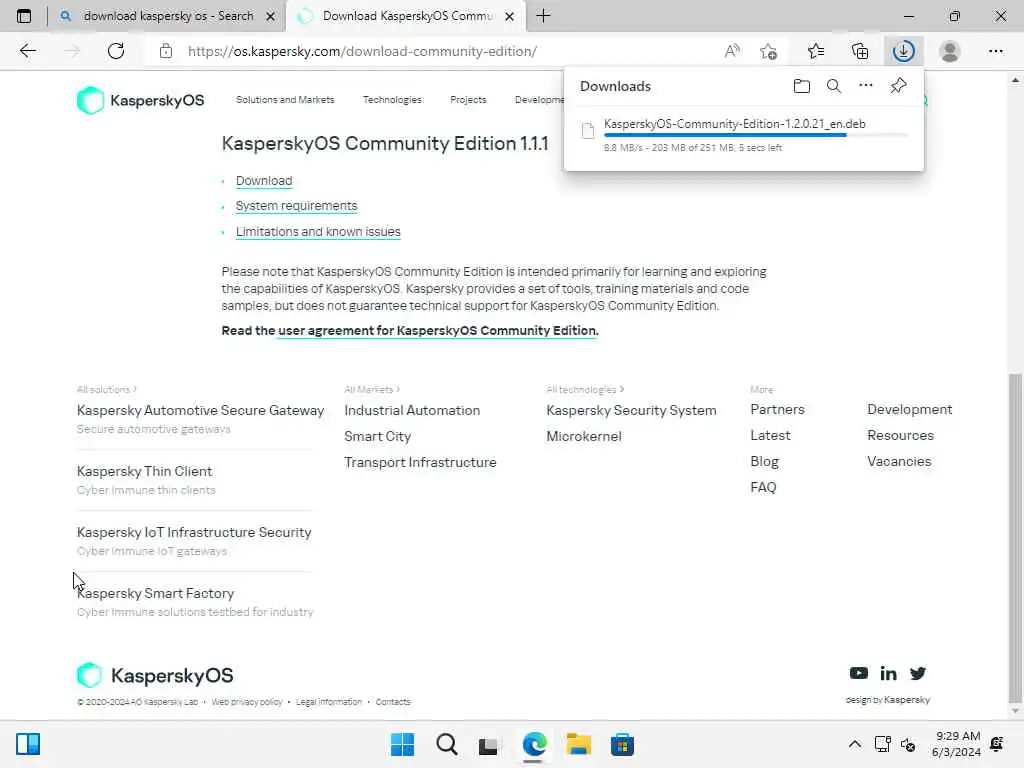Screen dimensions: 1024x768
Task: Open the Solutions and Markets menu
Action: (285, 99)
